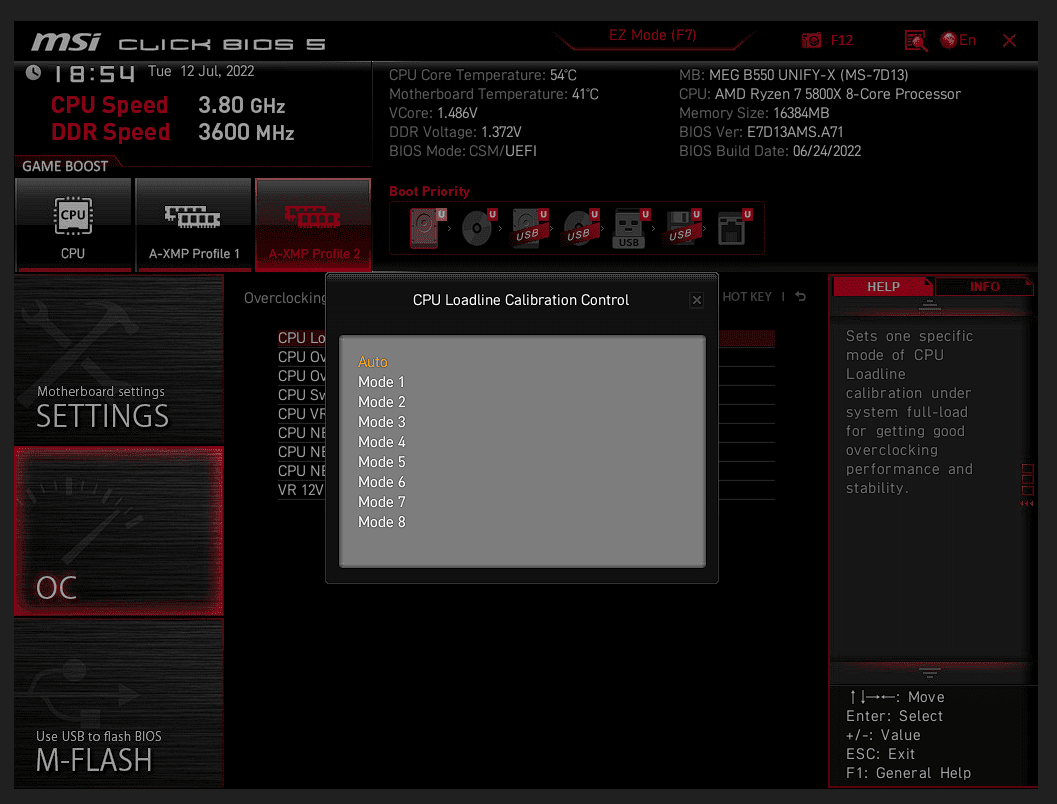Choose Mode 8 loadline option
This screenshot has width=1057, height=804.
point(382,522)
